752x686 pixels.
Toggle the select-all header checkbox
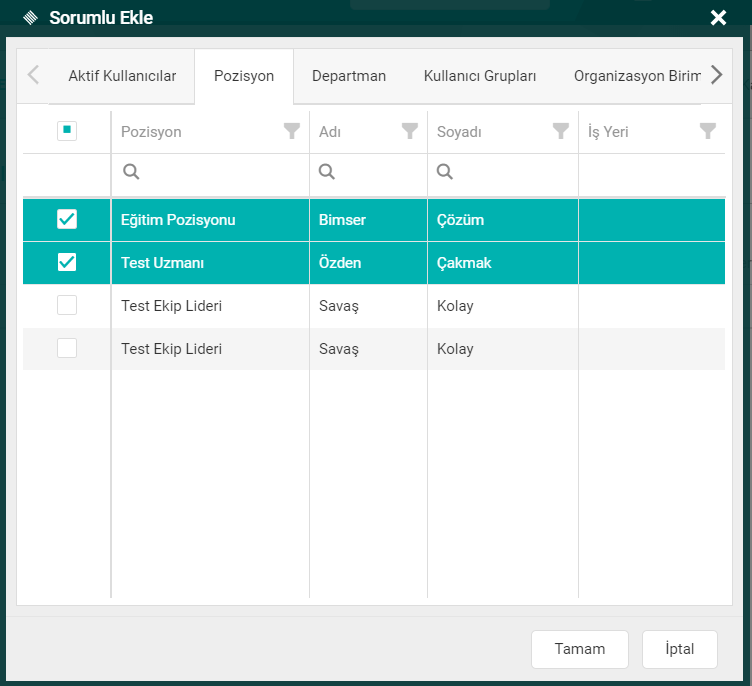(x=67, y=131)
